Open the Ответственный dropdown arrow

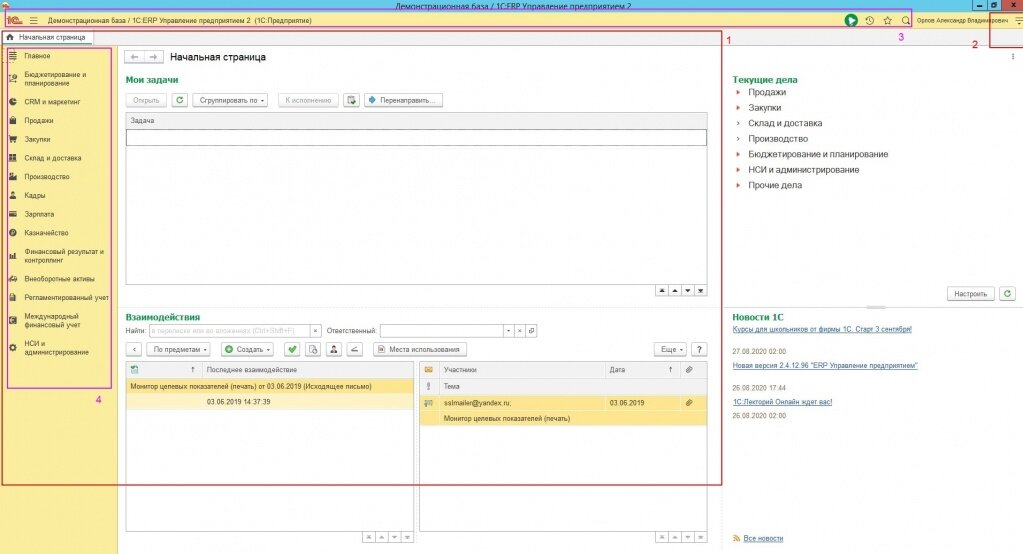coord(508,331)
